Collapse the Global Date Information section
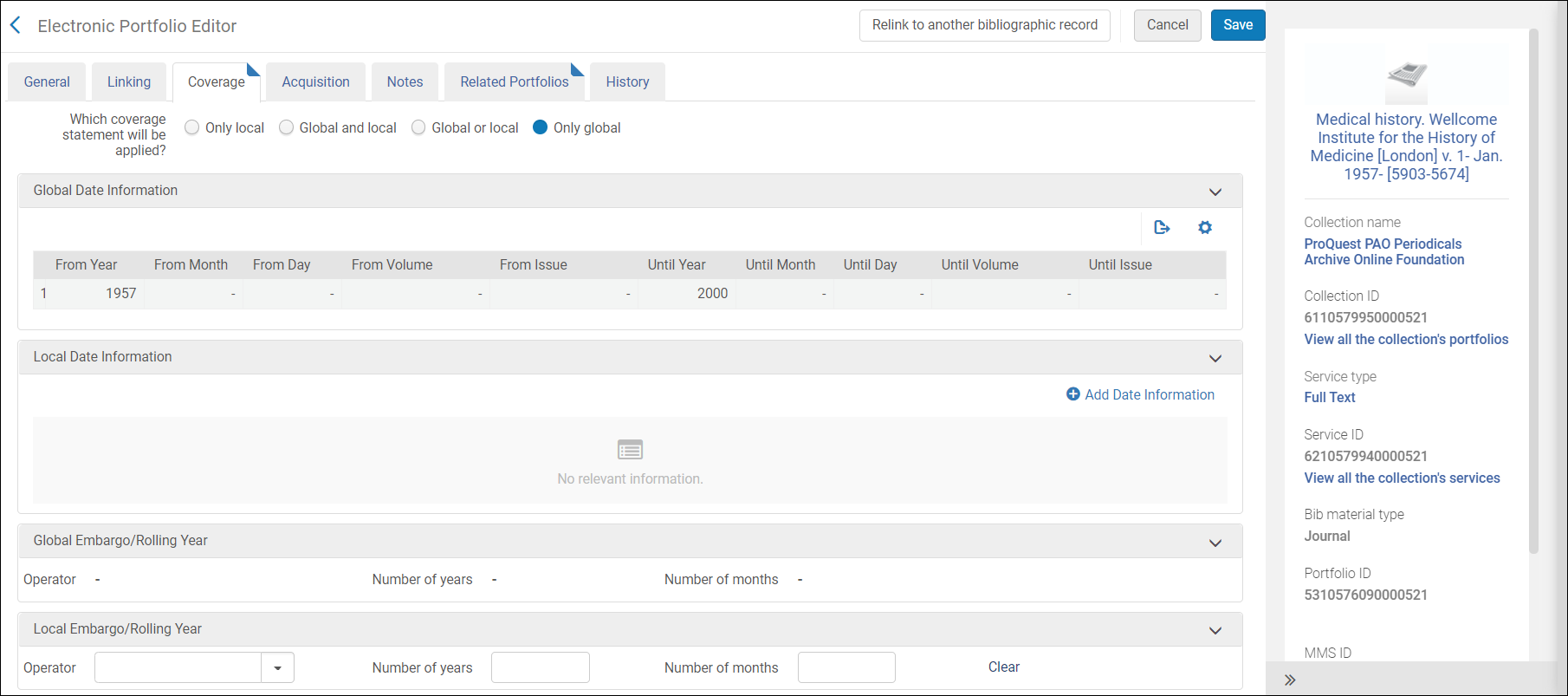1568x696 pixels. point(1215,192)
